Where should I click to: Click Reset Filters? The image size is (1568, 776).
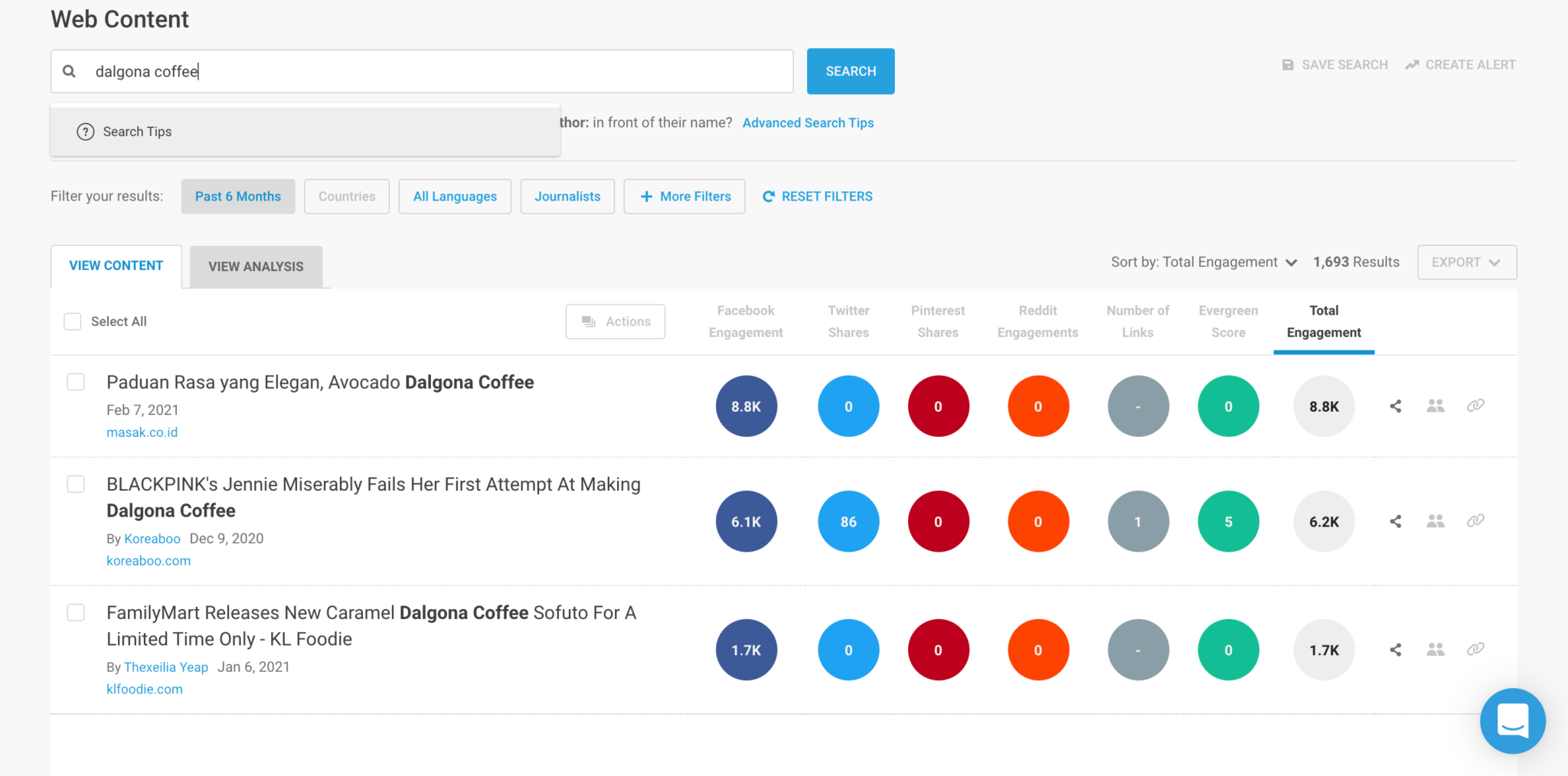pos(817,197)
